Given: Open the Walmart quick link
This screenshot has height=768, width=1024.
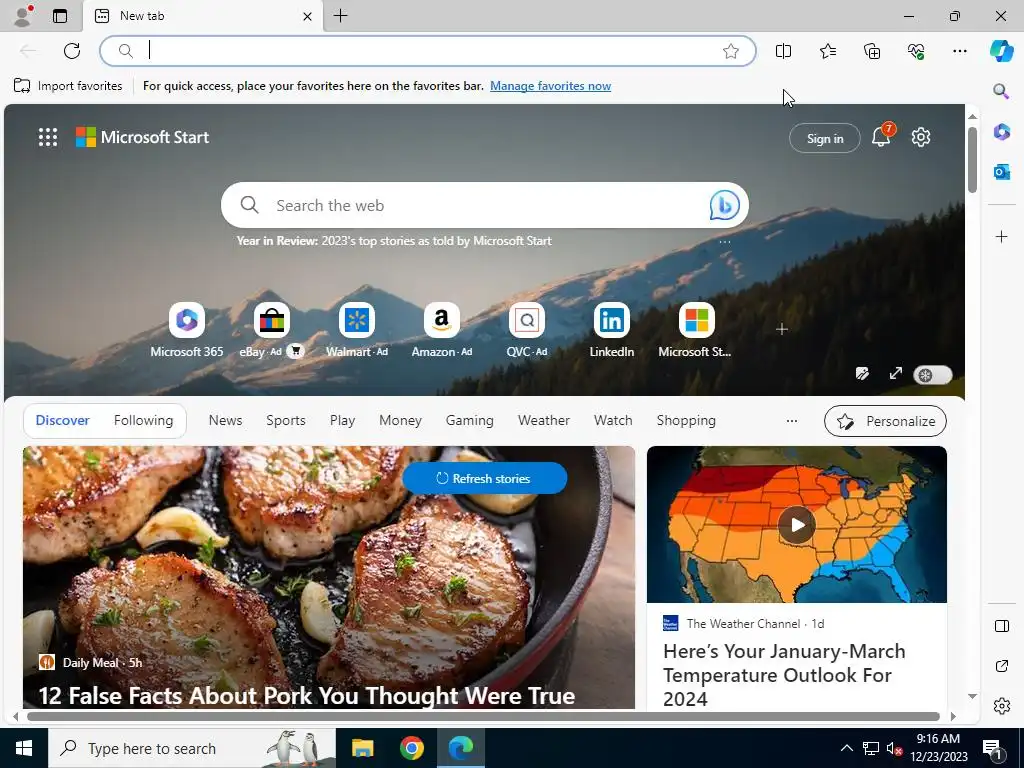Looking at the screenshot, I should [357, 330].
